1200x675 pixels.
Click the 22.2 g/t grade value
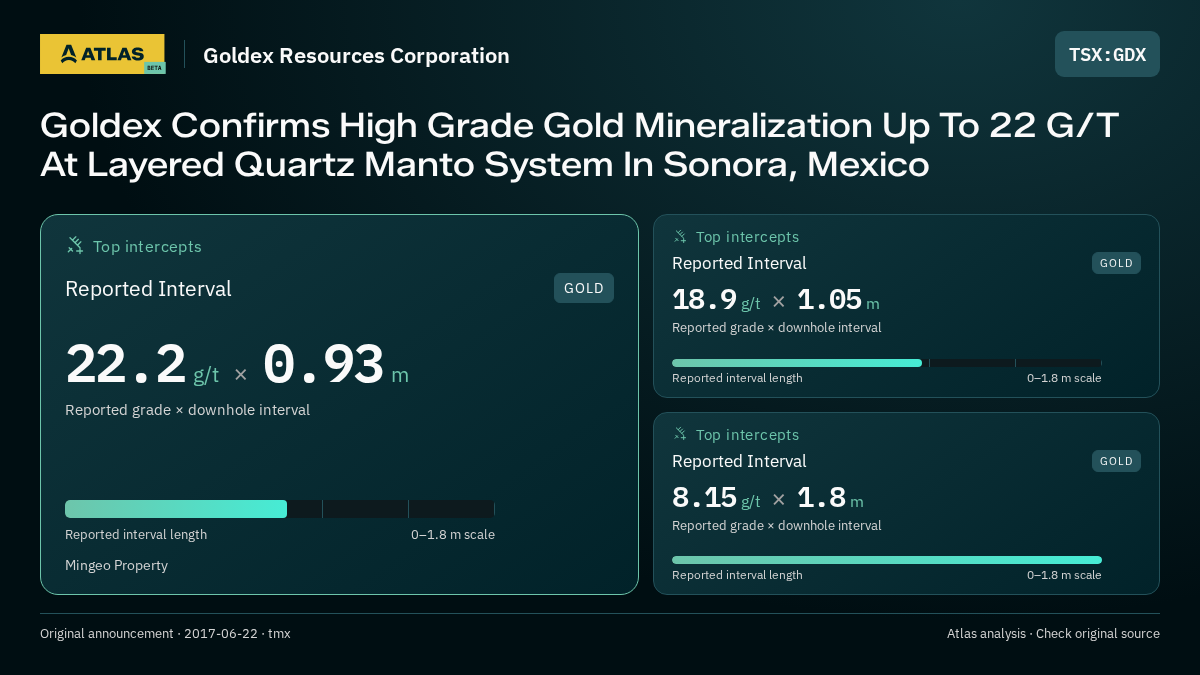point(142,365)
